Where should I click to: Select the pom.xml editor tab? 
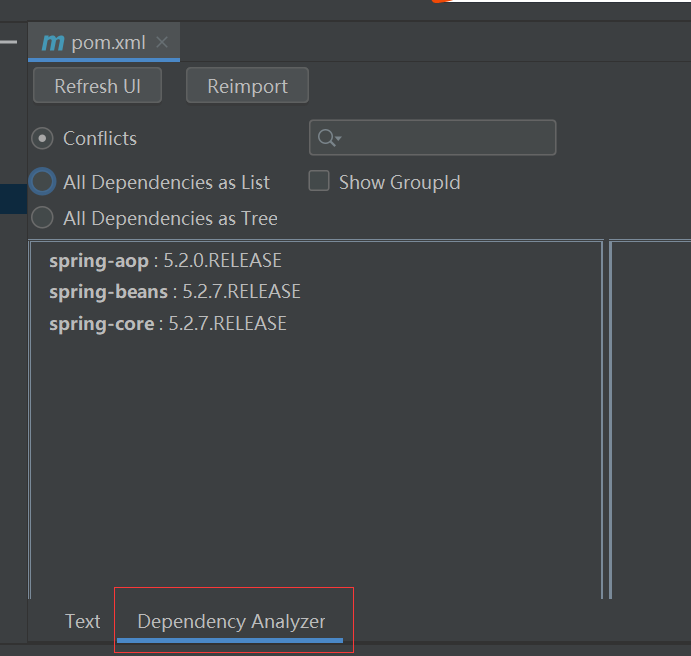tap(104, 42)
